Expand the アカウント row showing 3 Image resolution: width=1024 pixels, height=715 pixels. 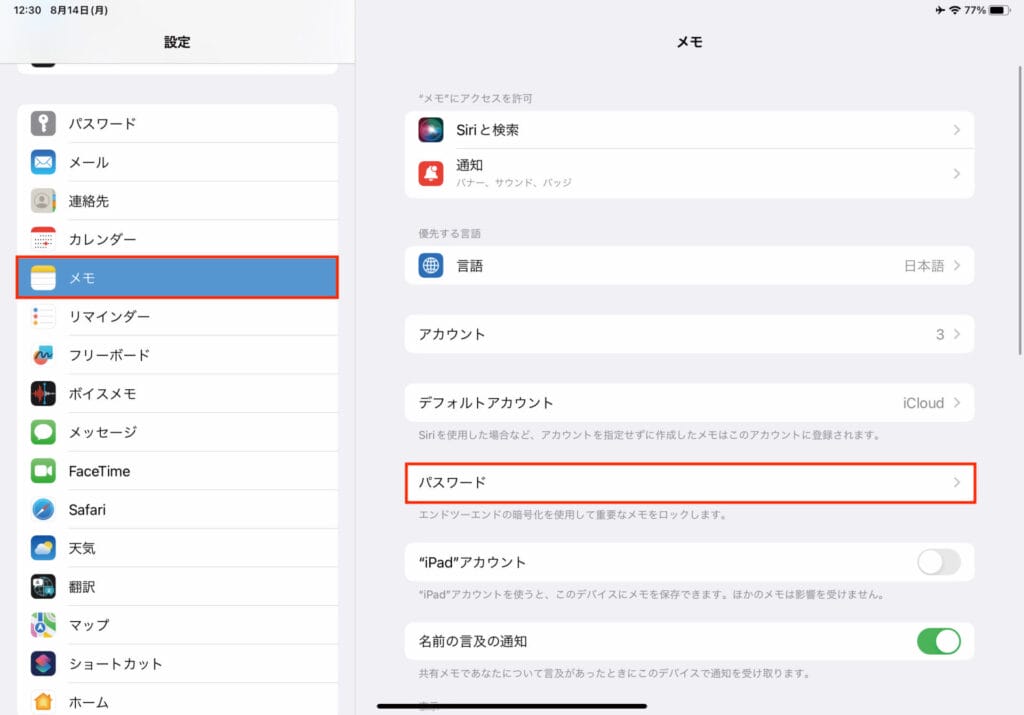click(x=689, y=334)
